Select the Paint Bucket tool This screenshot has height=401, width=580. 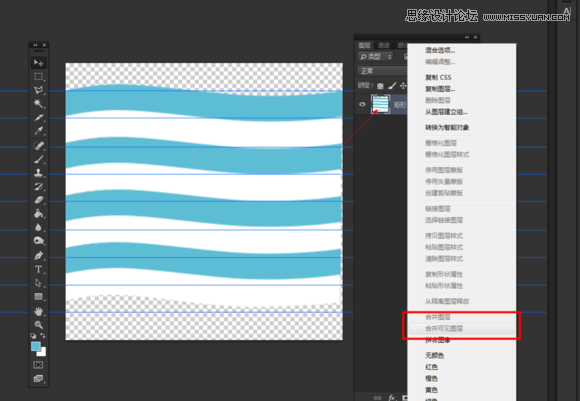38,214
